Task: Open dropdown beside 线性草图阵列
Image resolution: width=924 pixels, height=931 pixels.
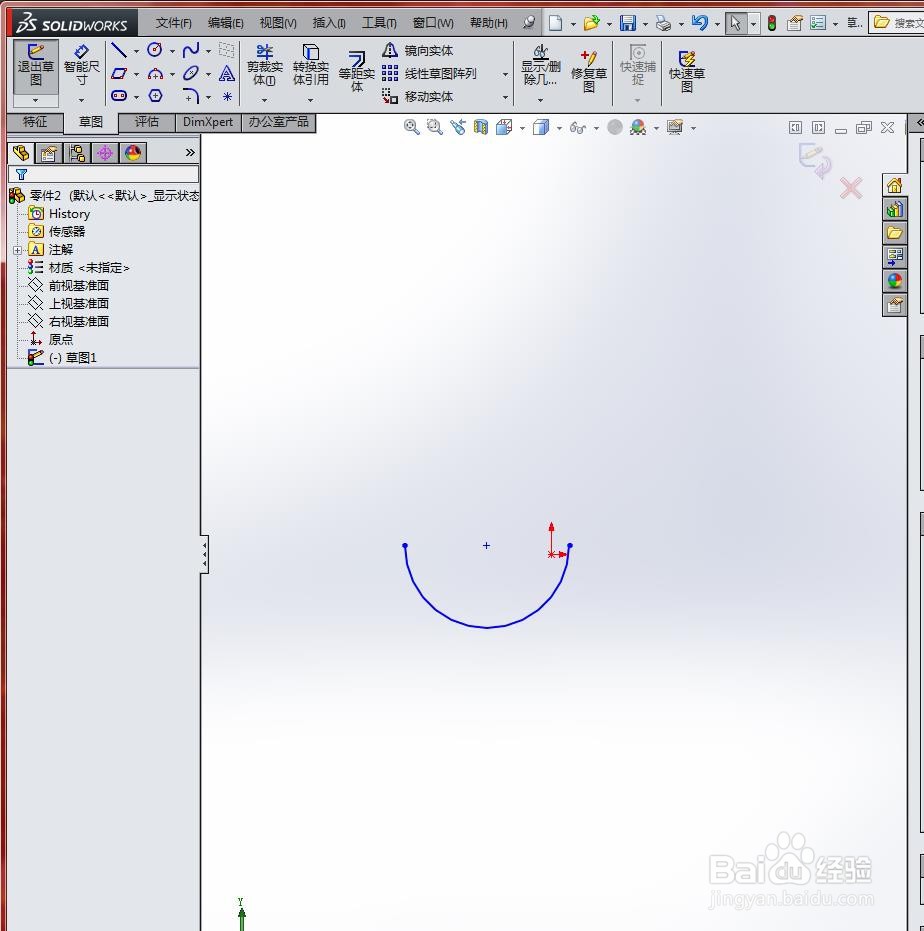Action: (505, 74)
